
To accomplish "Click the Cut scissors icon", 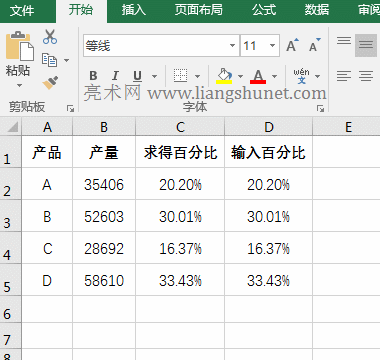I will [50, 37].
